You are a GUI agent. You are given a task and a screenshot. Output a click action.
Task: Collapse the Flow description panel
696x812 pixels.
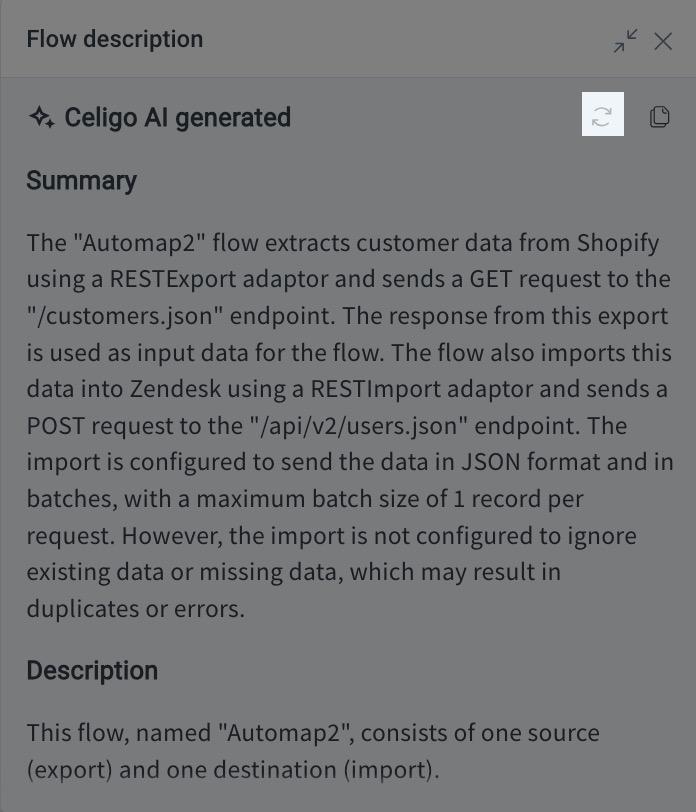(625, 40)
